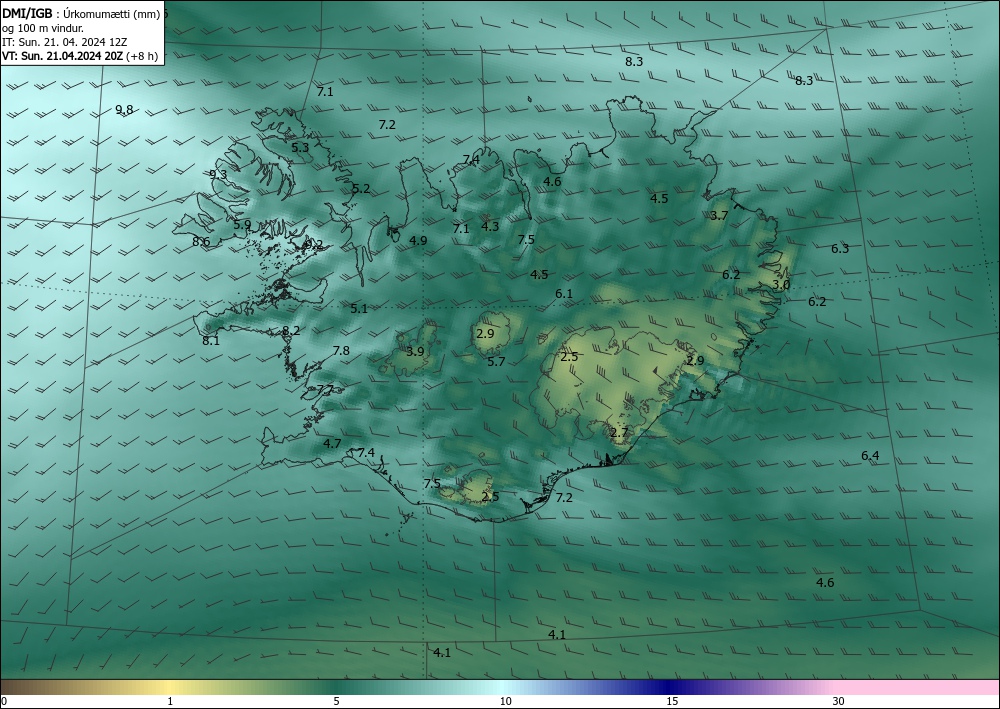Click the 3.7 value label
Viewport: 1000px width, 709px height.
(x=719, y=216)
